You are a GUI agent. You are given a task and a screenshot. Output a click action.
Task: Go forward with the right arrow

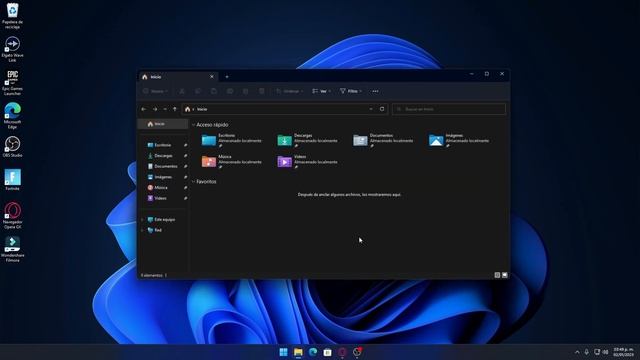tap(155, 109)
